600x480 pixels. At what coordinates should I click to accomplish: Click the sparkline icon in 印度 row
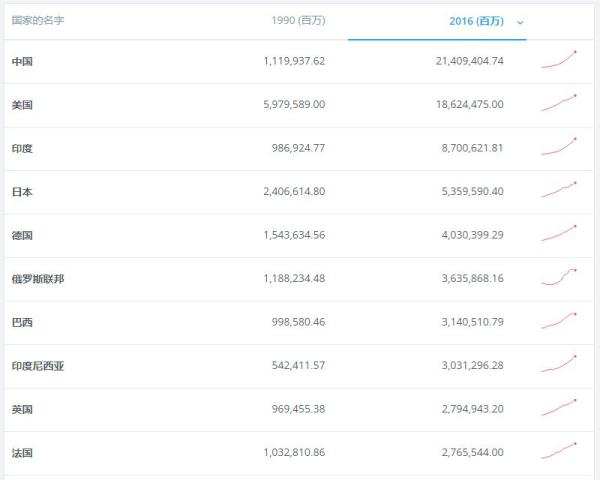(x=559, y=147)
